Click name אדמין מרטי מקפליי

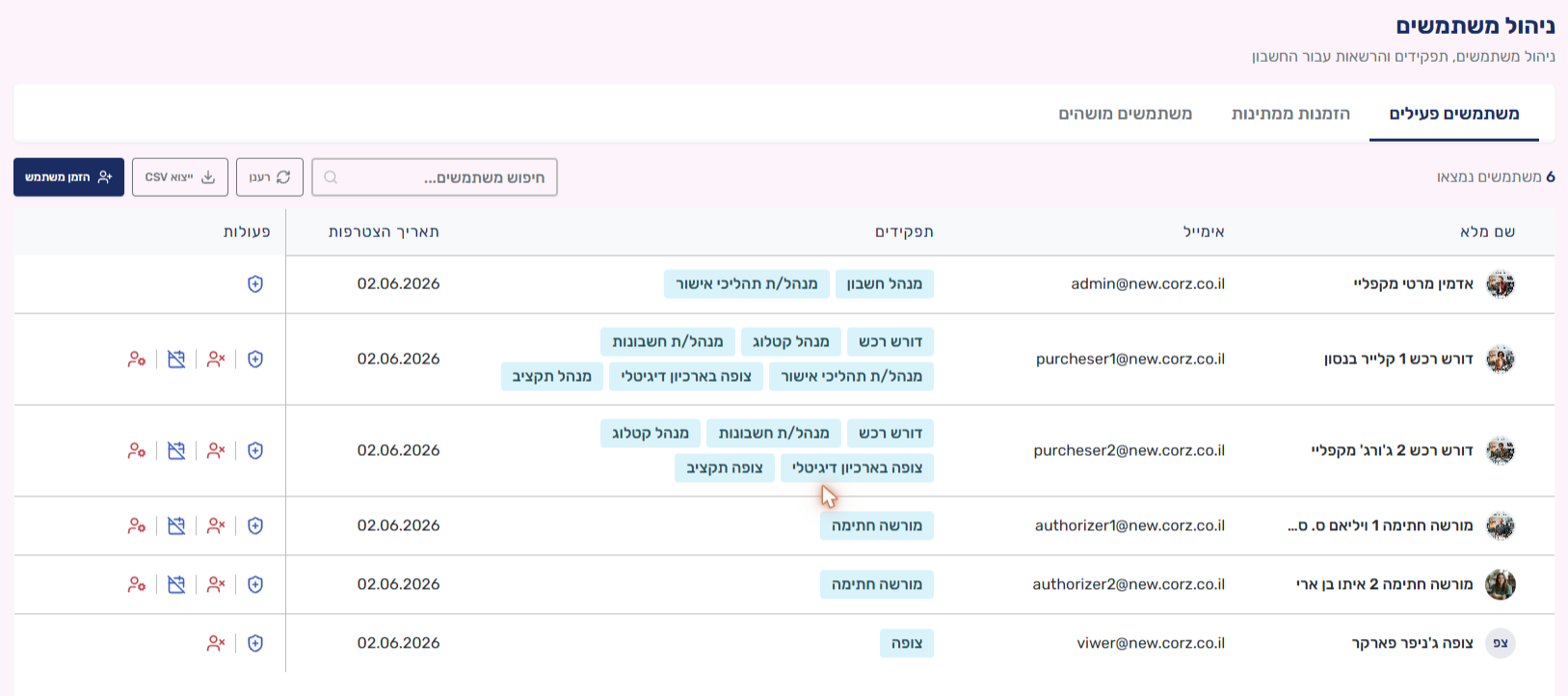[1414, 284]
